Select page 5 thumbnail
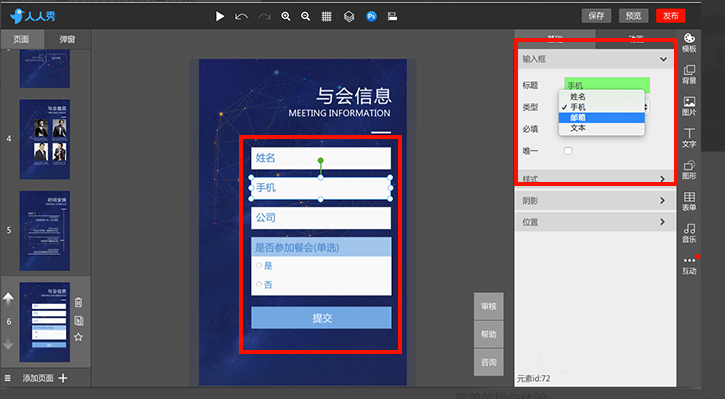 (x=44, y=230)
